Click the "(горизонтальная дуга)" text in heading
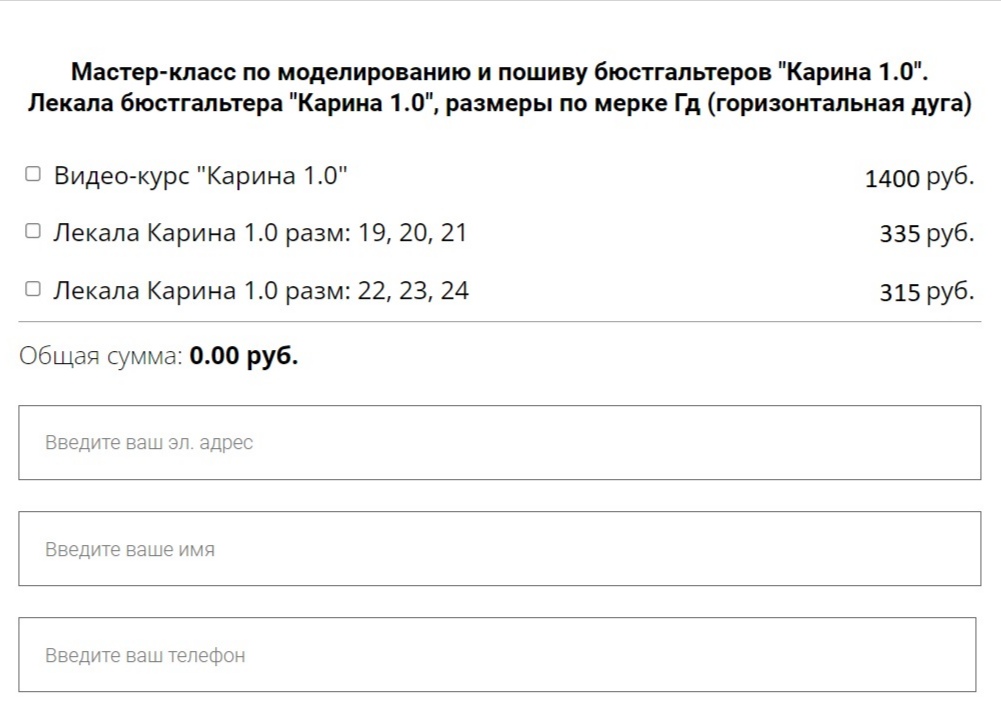This screenshot has height=708, width=1001. (x=839, y=104)
